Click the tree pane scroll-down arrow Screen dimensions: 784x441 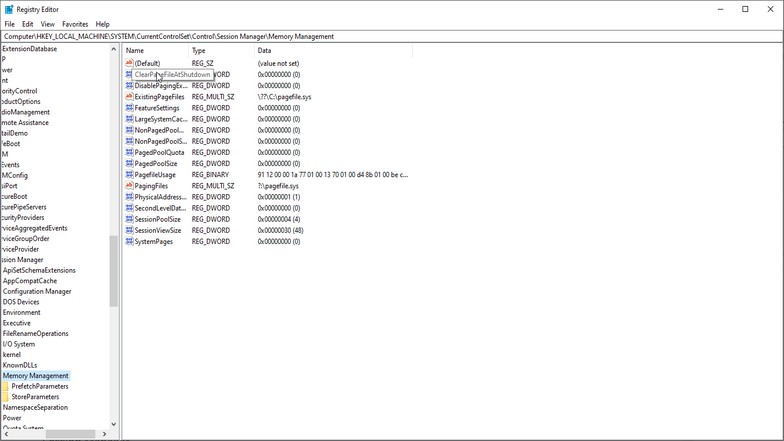pos(114,424)
